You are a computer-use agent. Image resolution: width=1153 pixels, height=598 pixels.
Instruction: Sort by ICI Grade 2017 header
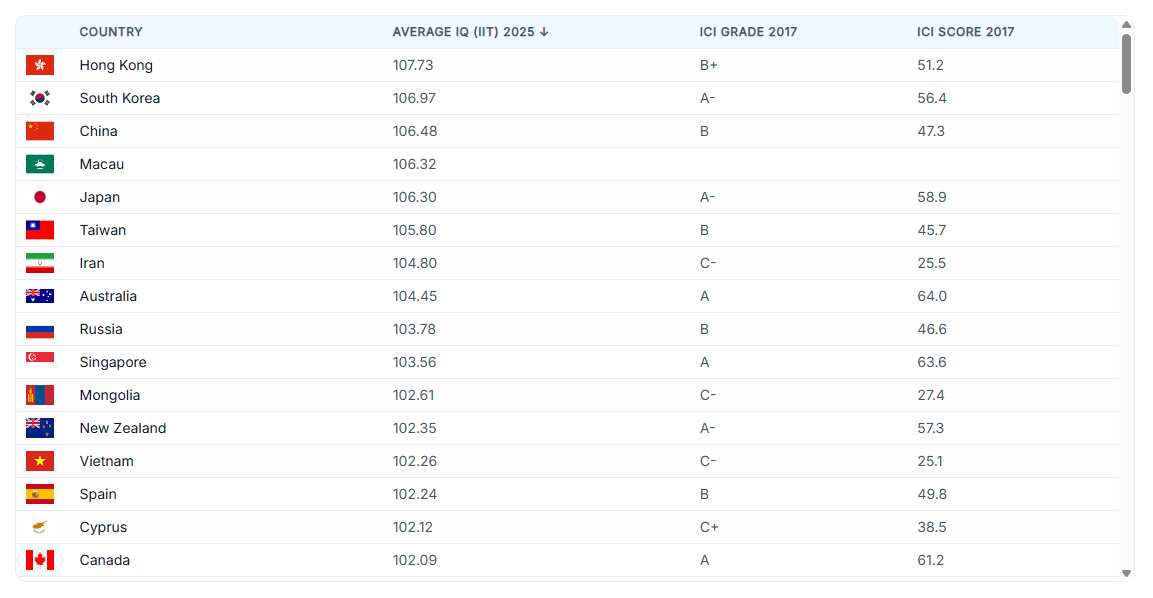748,32
